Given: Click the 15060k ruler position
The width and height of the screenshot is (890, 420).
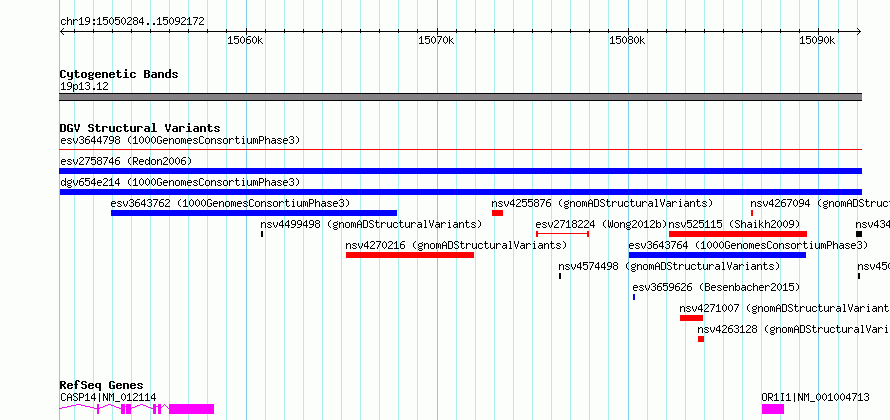Looking at the screenshot, I should click(245, 40).
